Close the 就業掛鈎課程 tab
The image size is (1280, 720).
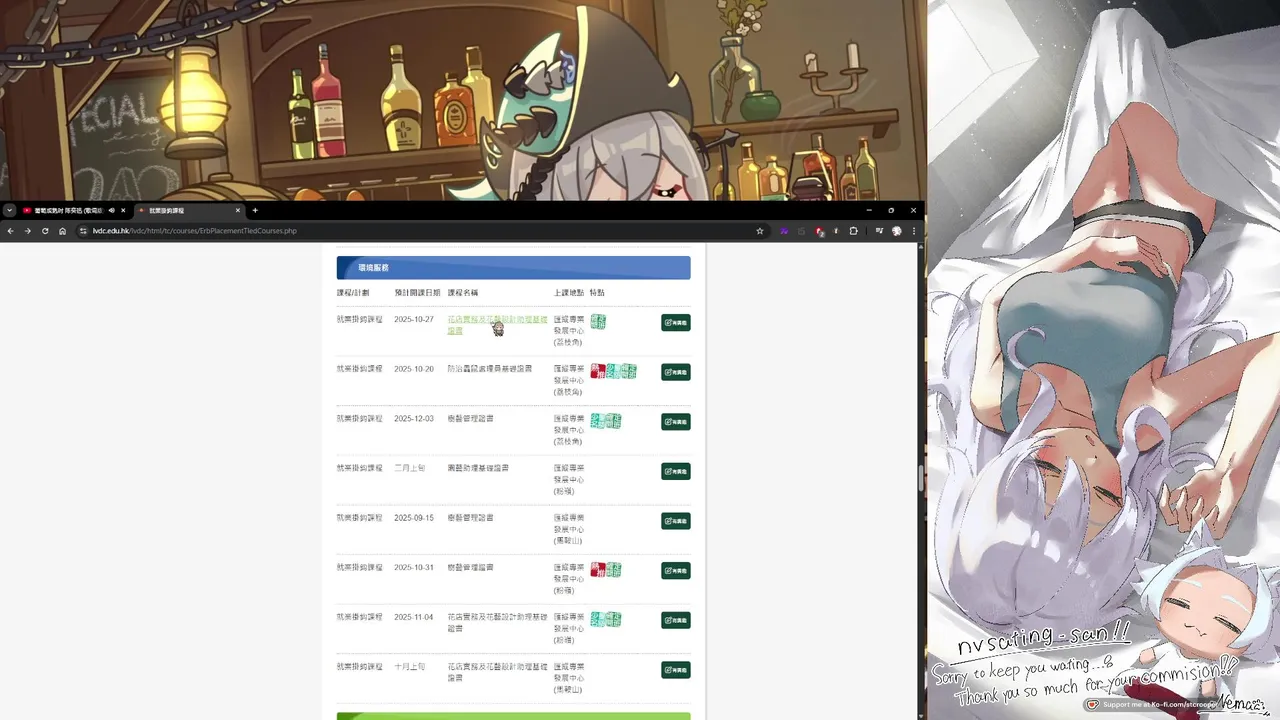pos(238,210)
